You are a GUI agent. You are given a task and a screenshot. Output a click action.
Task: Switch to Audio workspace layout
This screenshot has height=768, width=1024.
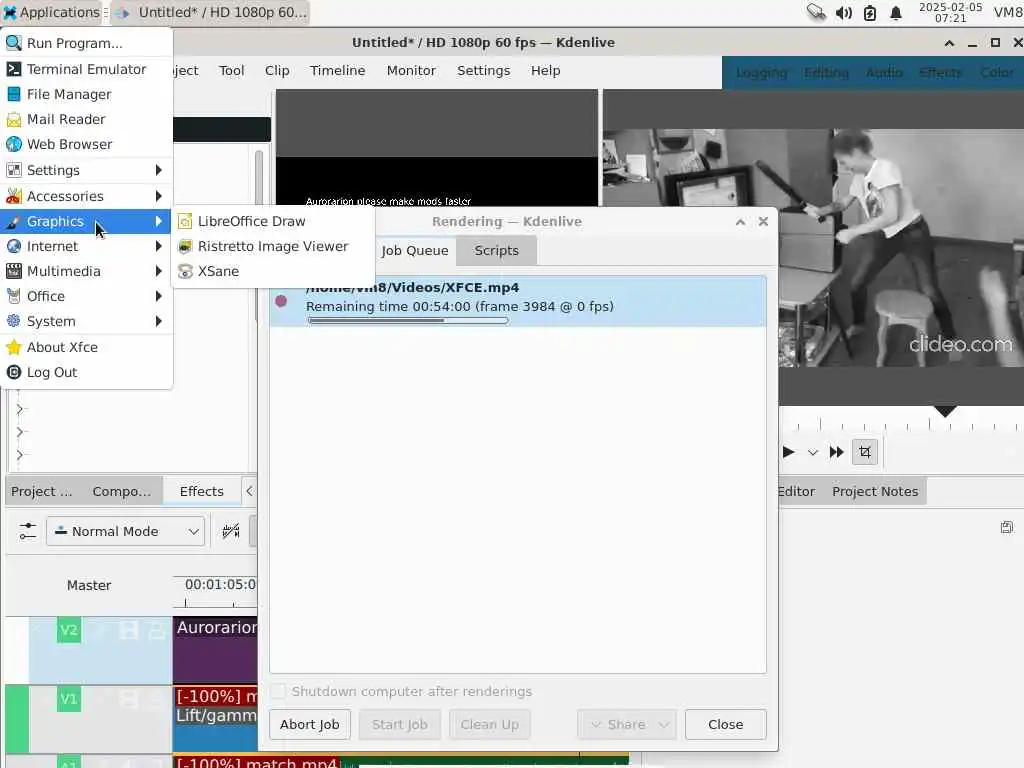pyautogui.click(x=884, y=72)
